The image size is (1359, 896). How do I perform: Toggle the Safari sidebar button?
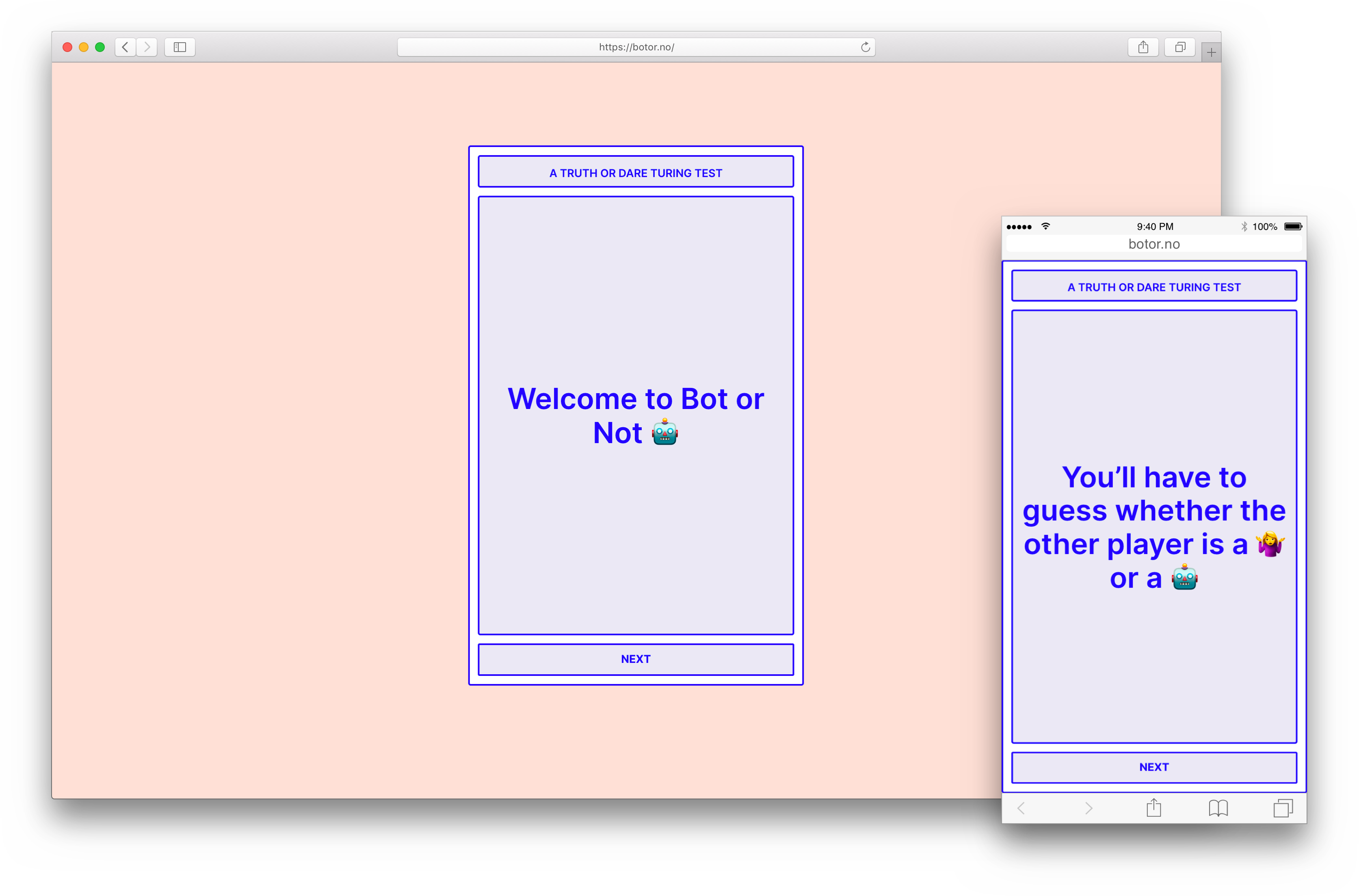click(x=180, y=47)
